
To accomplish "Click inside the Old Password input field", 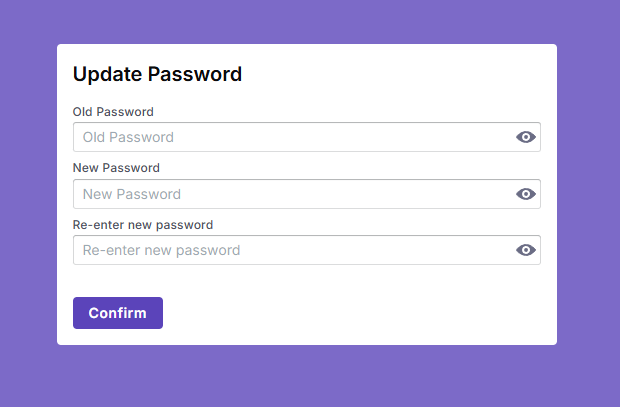I will (x=290, y=137).
